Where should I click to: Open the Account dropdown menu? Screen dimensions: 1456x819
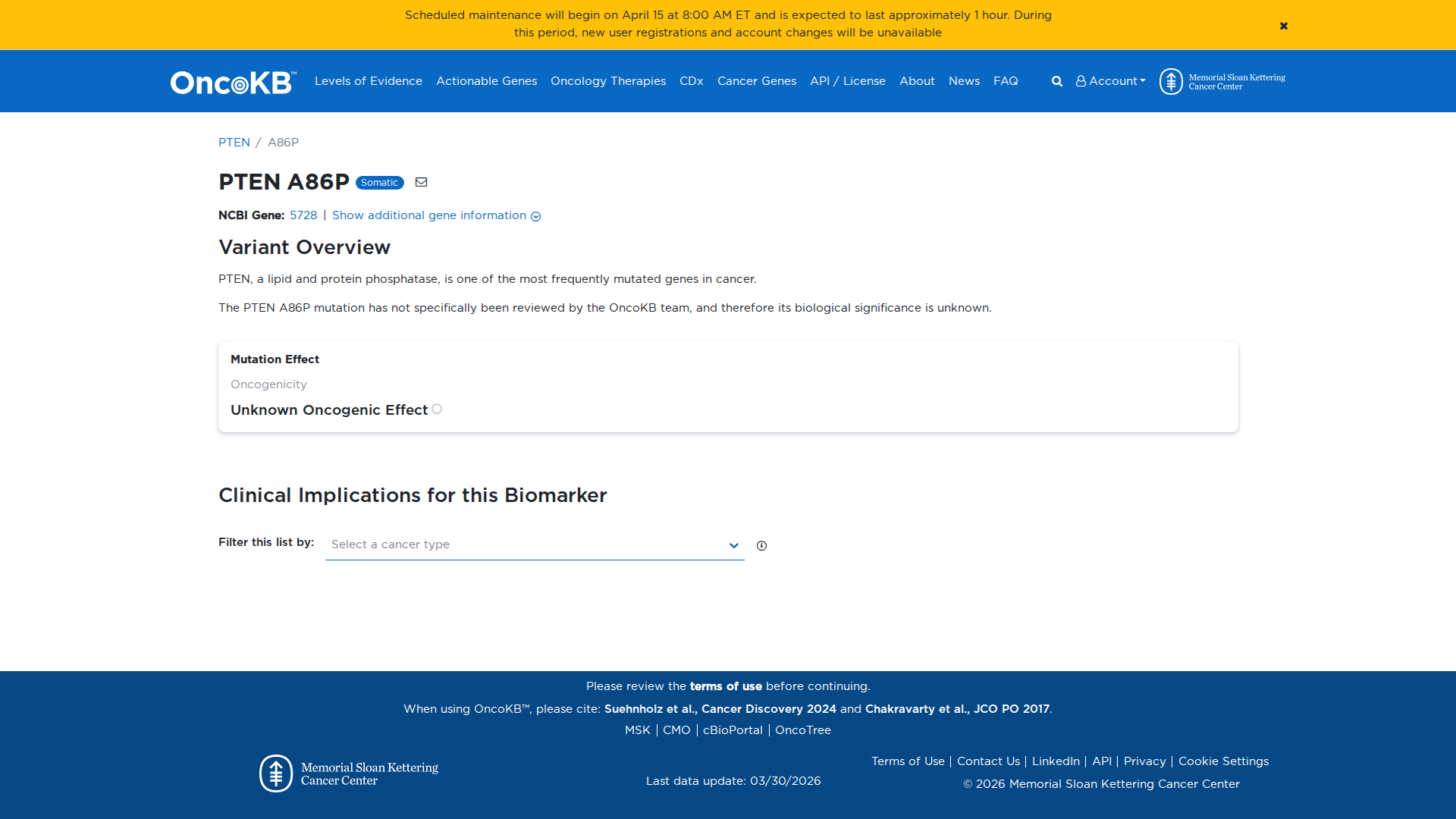[1110, 81]
